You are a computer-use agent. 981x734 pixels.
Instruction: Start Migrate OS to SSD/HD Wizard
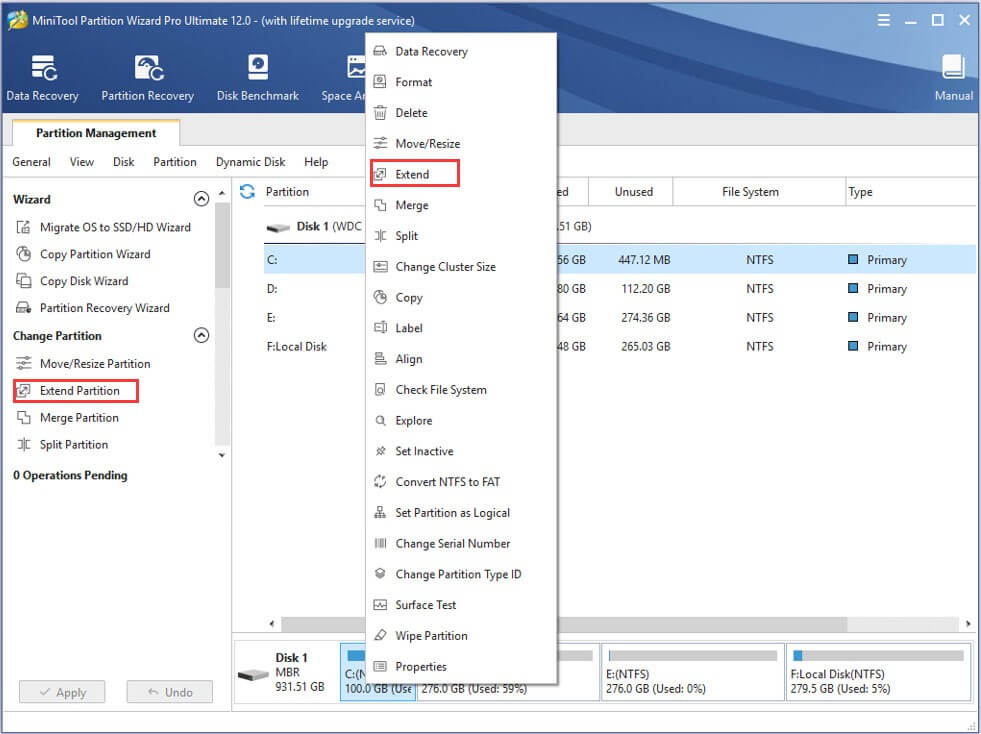pos(103,227)
